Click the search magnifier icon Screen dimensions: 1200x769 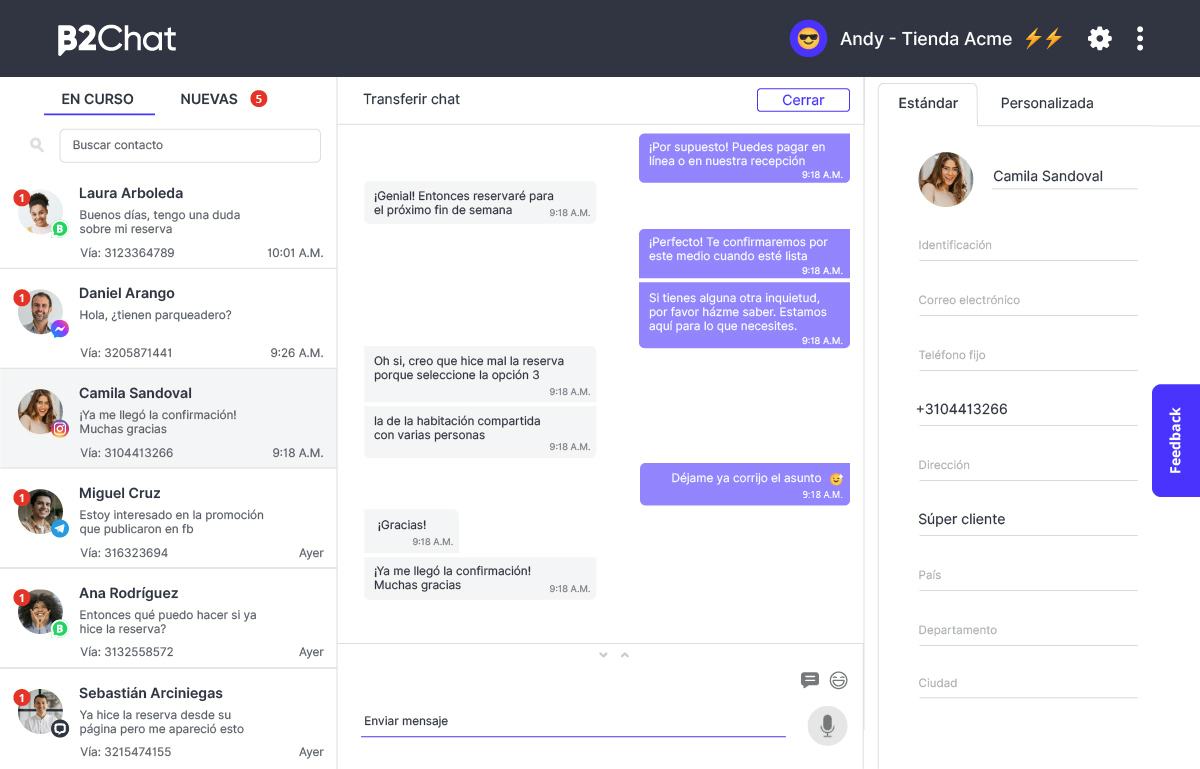tap(37, 145)
